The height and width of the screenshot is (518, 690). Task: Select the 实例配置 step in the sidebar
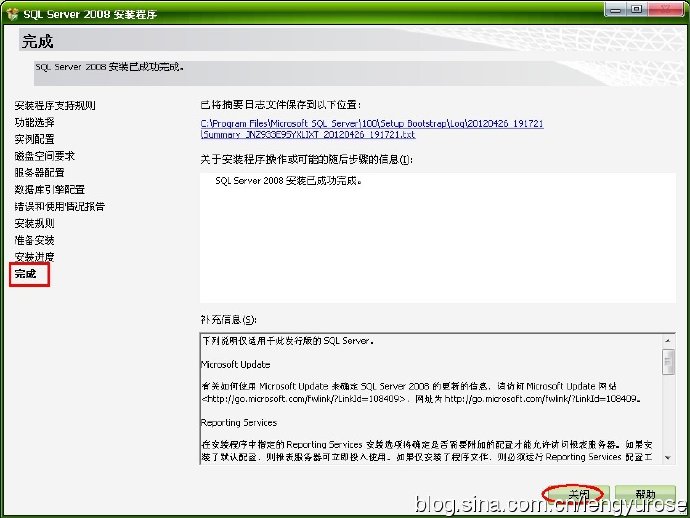(34, 139)
